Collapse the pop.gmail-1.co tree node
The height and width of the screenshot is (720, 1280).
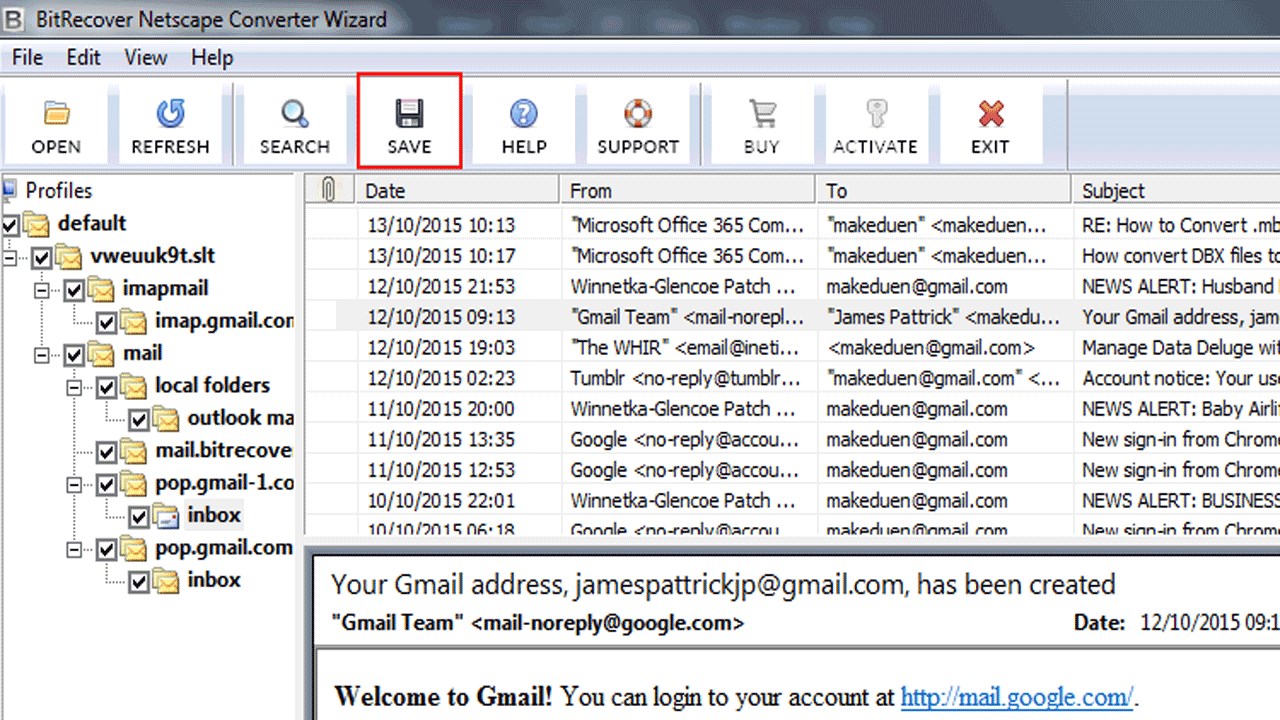(x=75, y=485)
